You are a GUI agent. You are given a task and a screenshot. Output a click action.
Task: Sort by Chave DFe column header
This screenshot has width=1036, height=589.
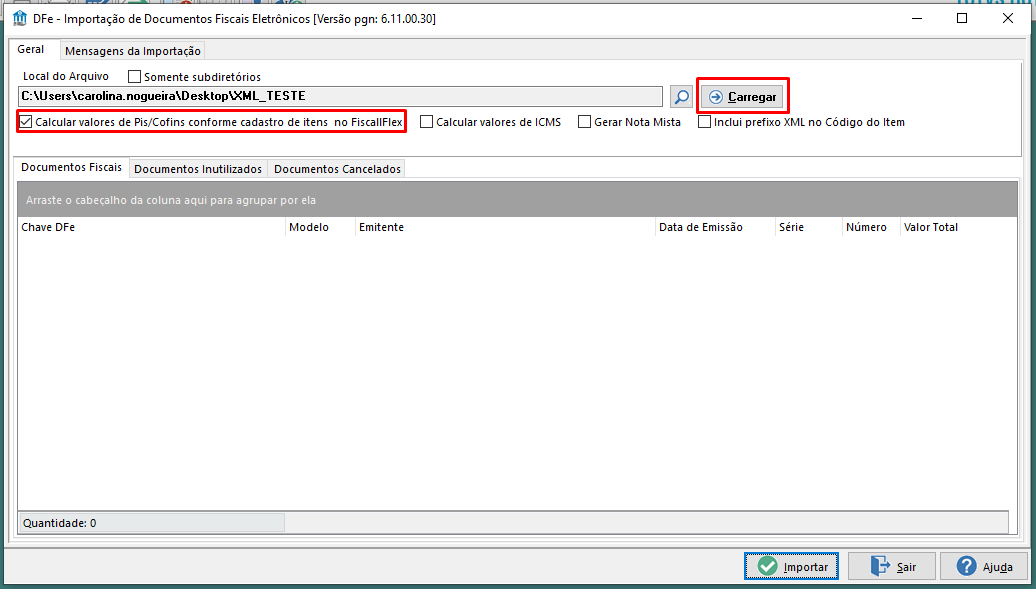151,227
